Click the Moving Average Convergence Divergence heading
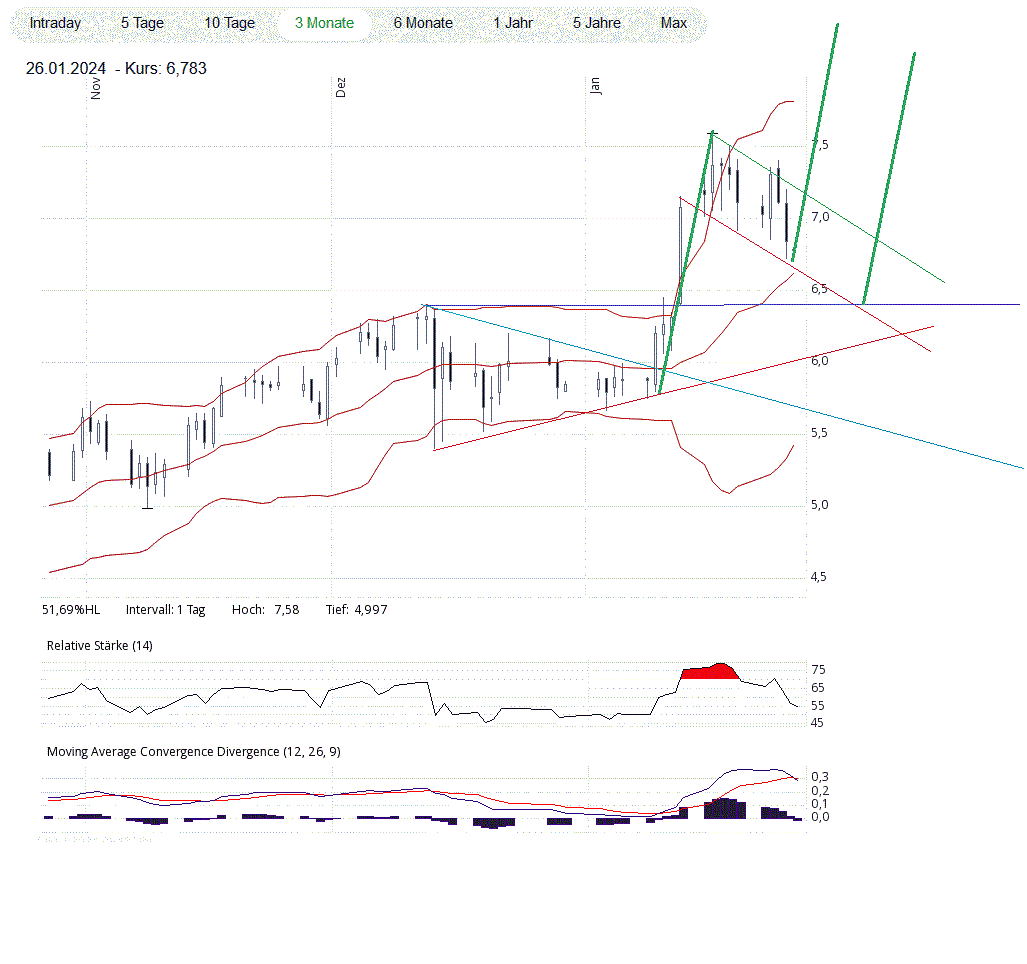Viewport: 1027px width, 964px height. click(x=194, y=752)
